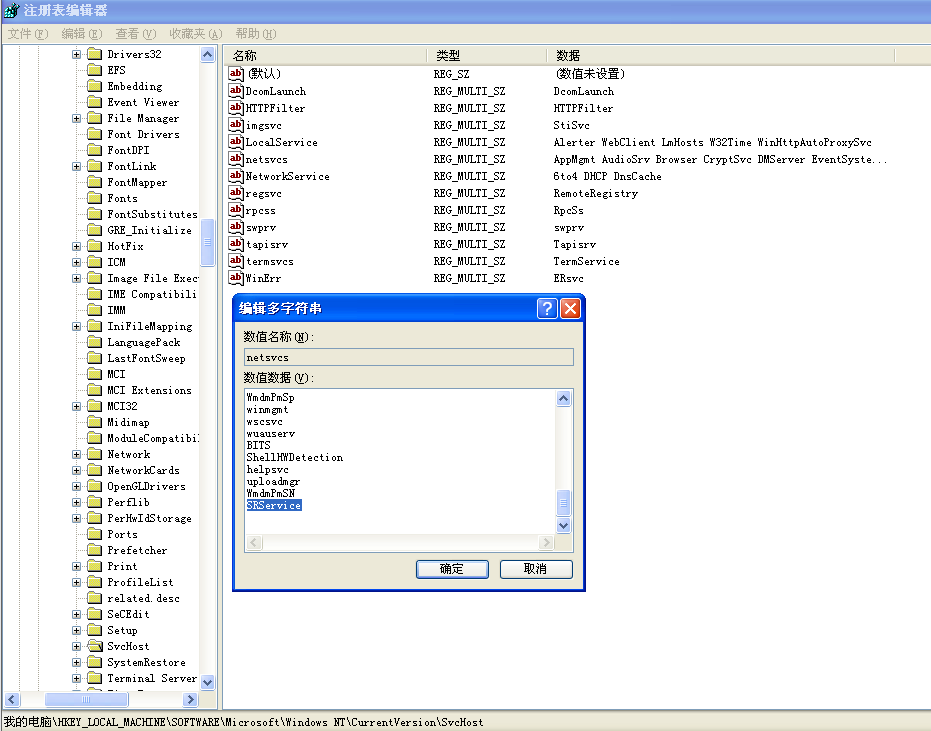The image size is (931, 731).
Task: Click the value data scrollbar down arrow
Action: click(x=563, y=525)
